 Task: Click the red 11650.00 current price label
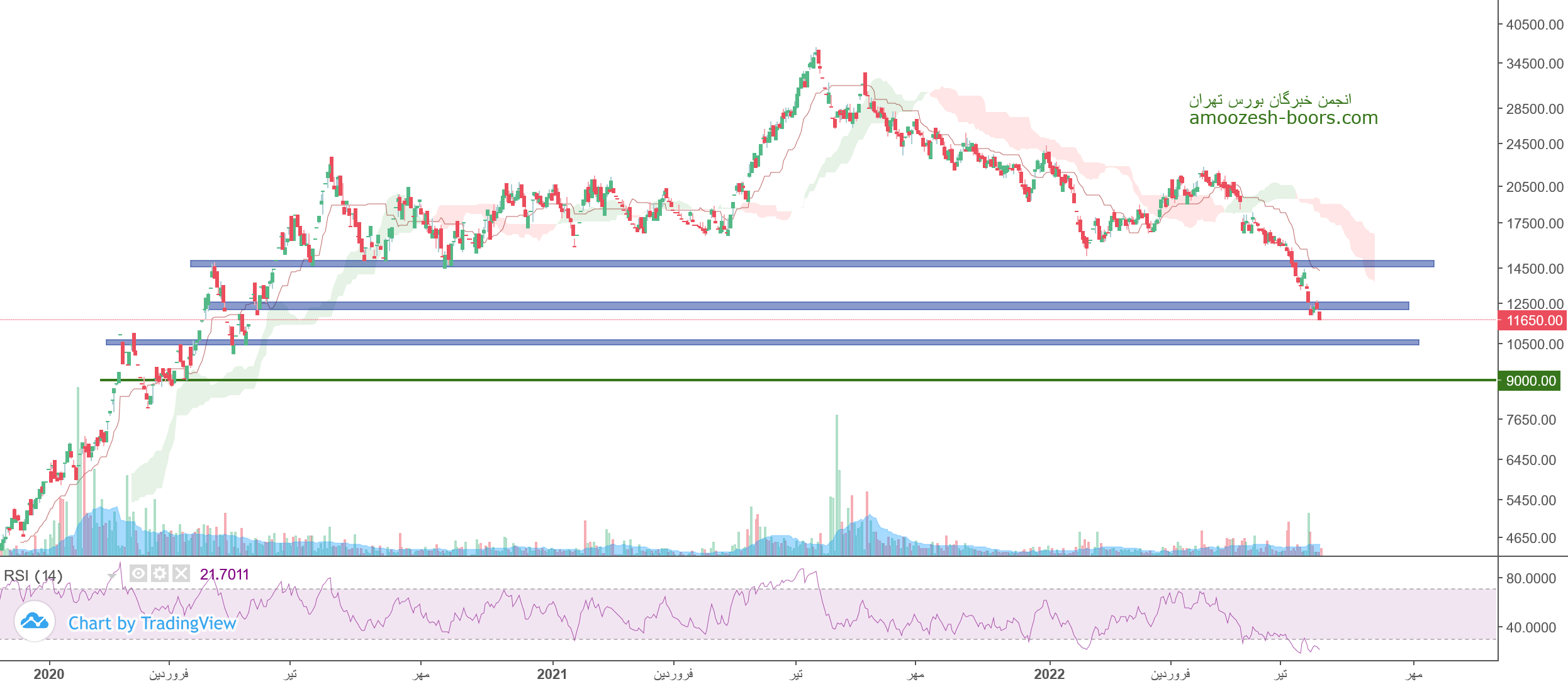1533,320
